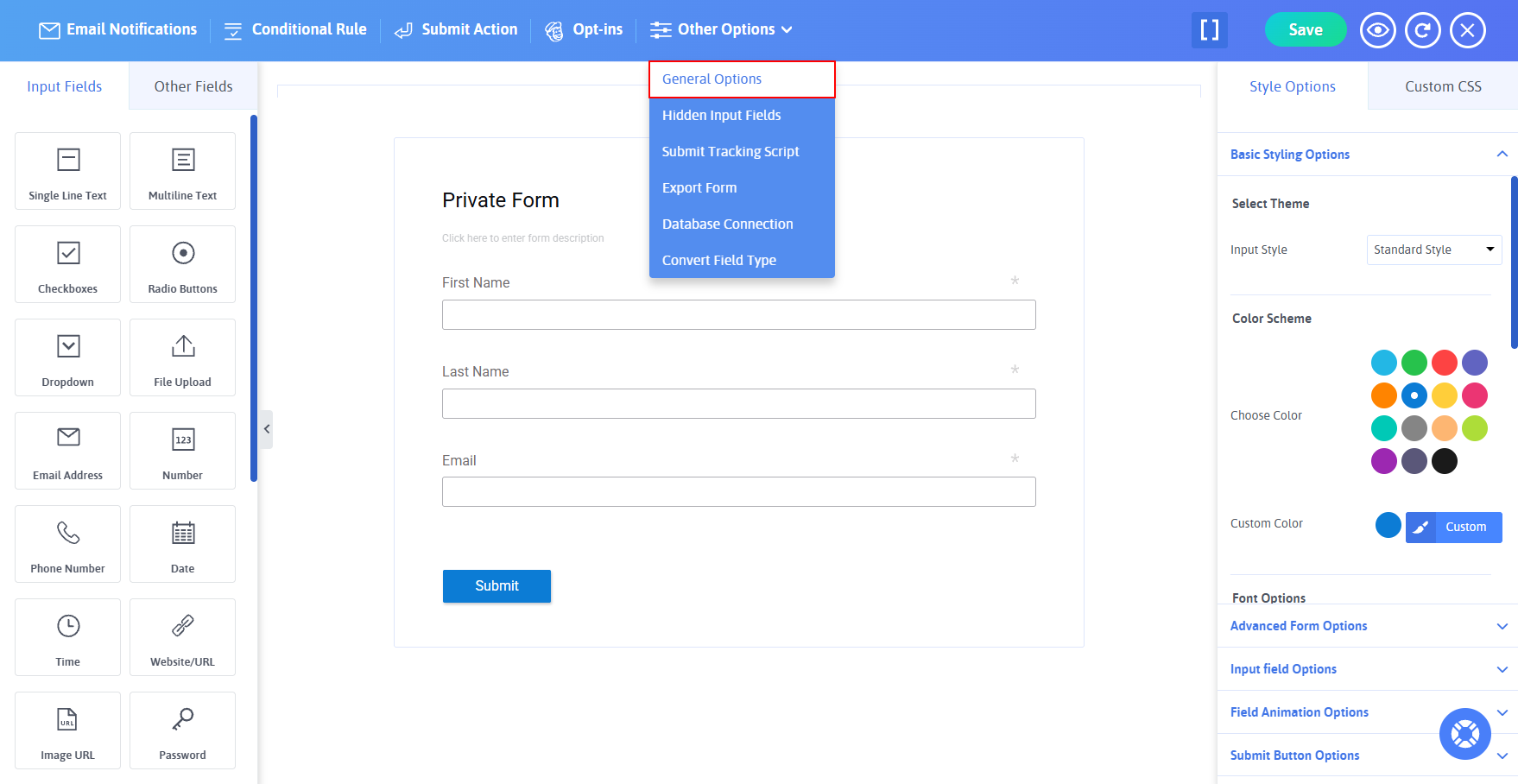
Task: Add a File Upload field
Action: [182, 357]
